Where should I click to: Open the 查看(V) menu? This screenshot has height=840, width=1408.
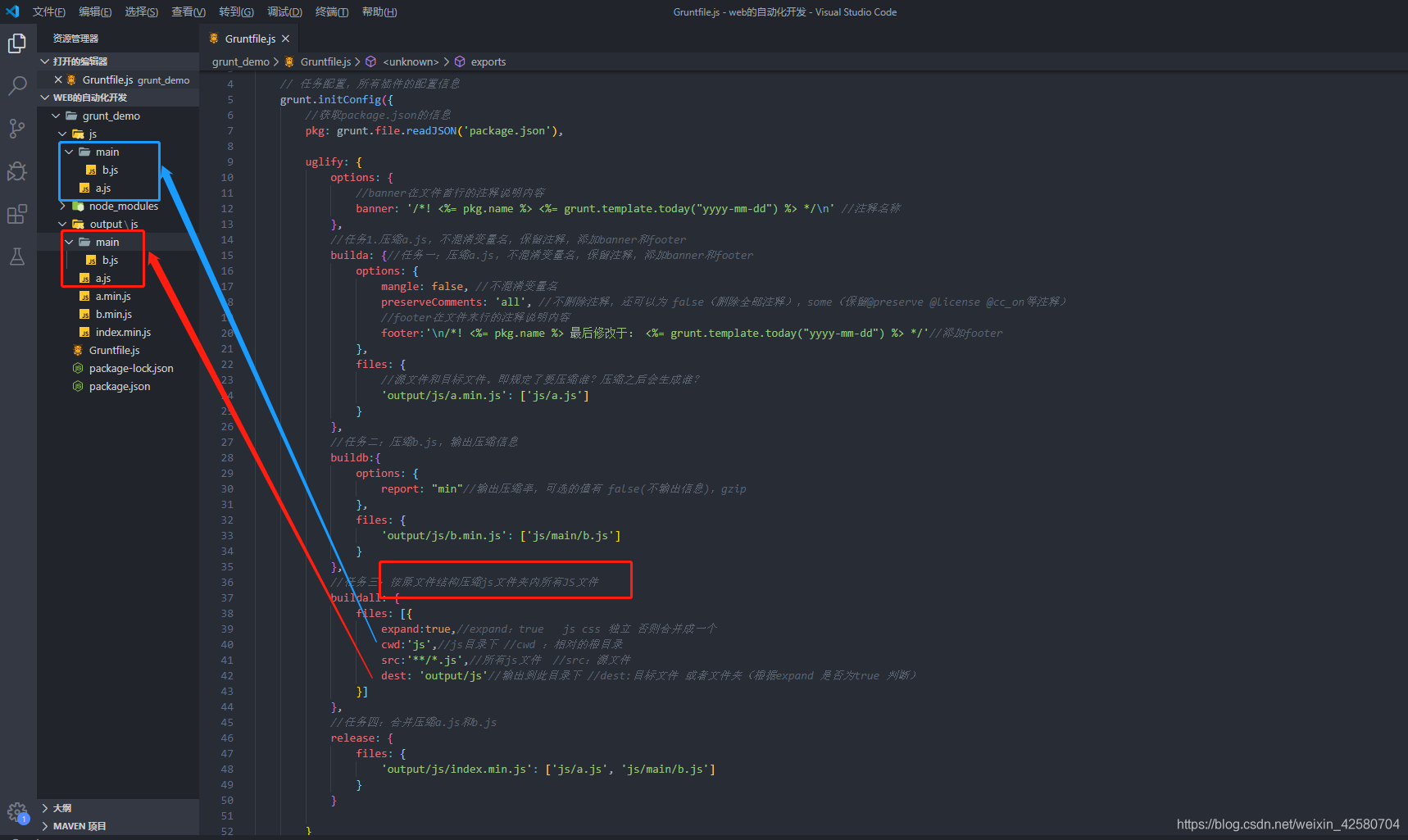pyautogui.click(x=188, y=11)
